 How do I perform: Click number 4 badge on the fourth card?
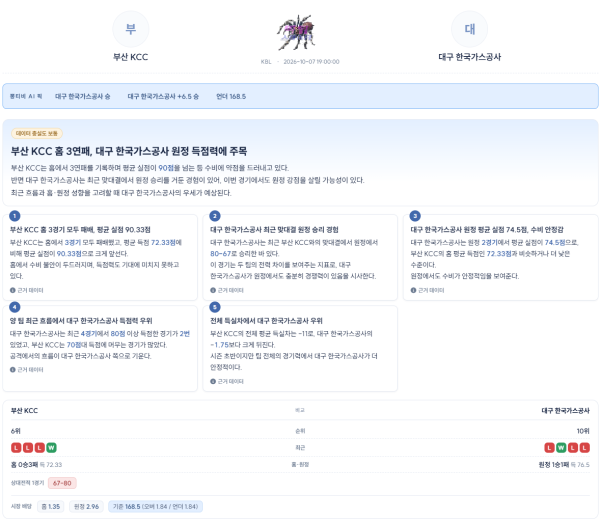(15, 307)
